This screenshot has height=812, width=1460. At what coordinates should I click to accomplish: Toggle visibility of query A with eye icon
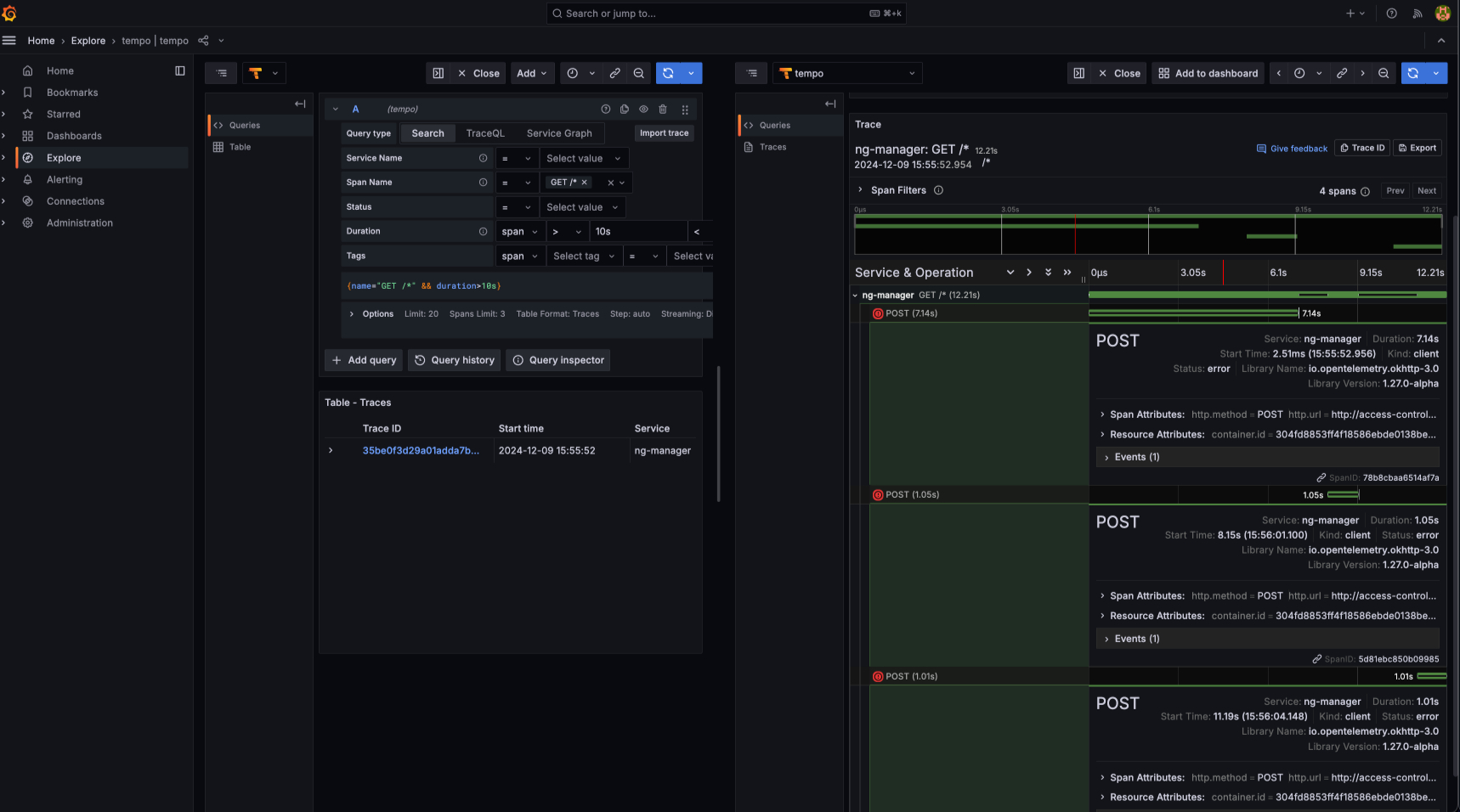click(x=643, y=110)
